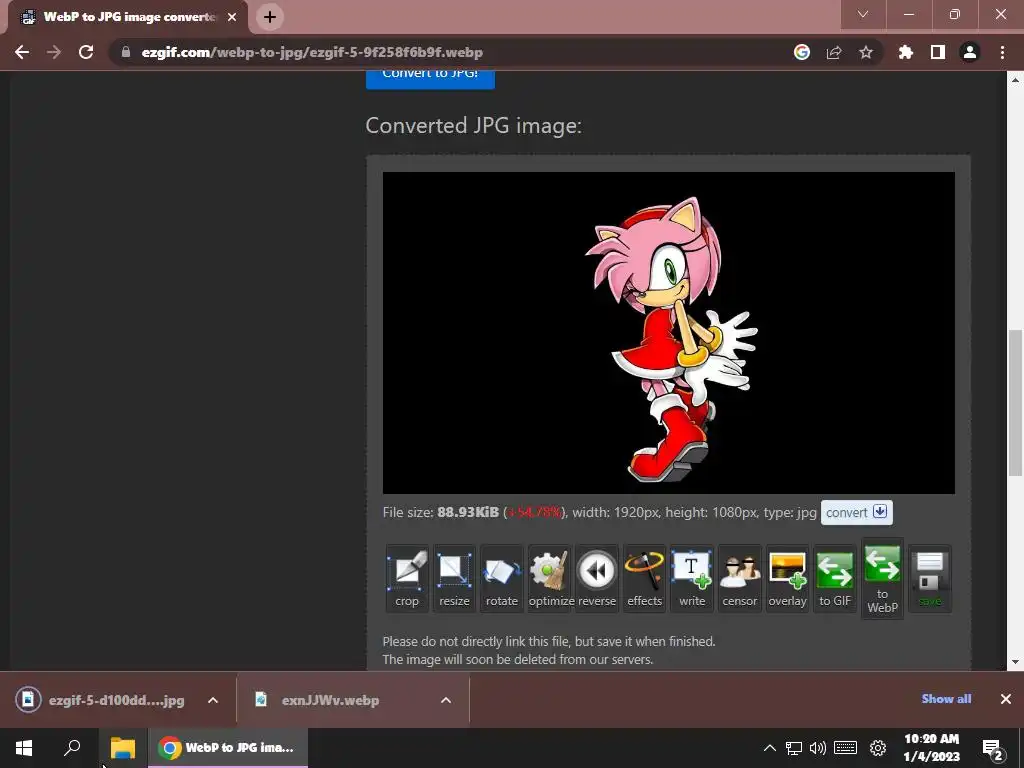
Task: Convert image with the to GIF tool
Action: pyautogui.click(x=835, y=578)
